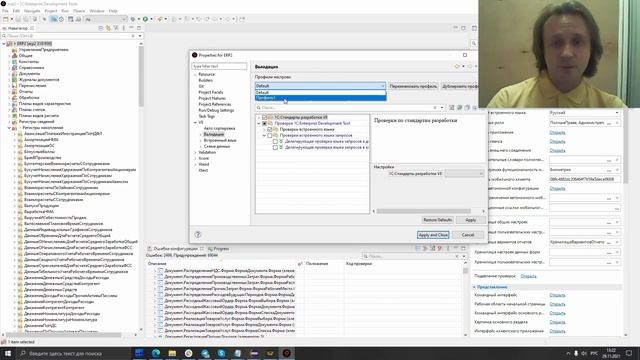This screenshot has width=640, height=360.
Task: Choose Профиль1 in the profile dropdown list
Action: 320,98
